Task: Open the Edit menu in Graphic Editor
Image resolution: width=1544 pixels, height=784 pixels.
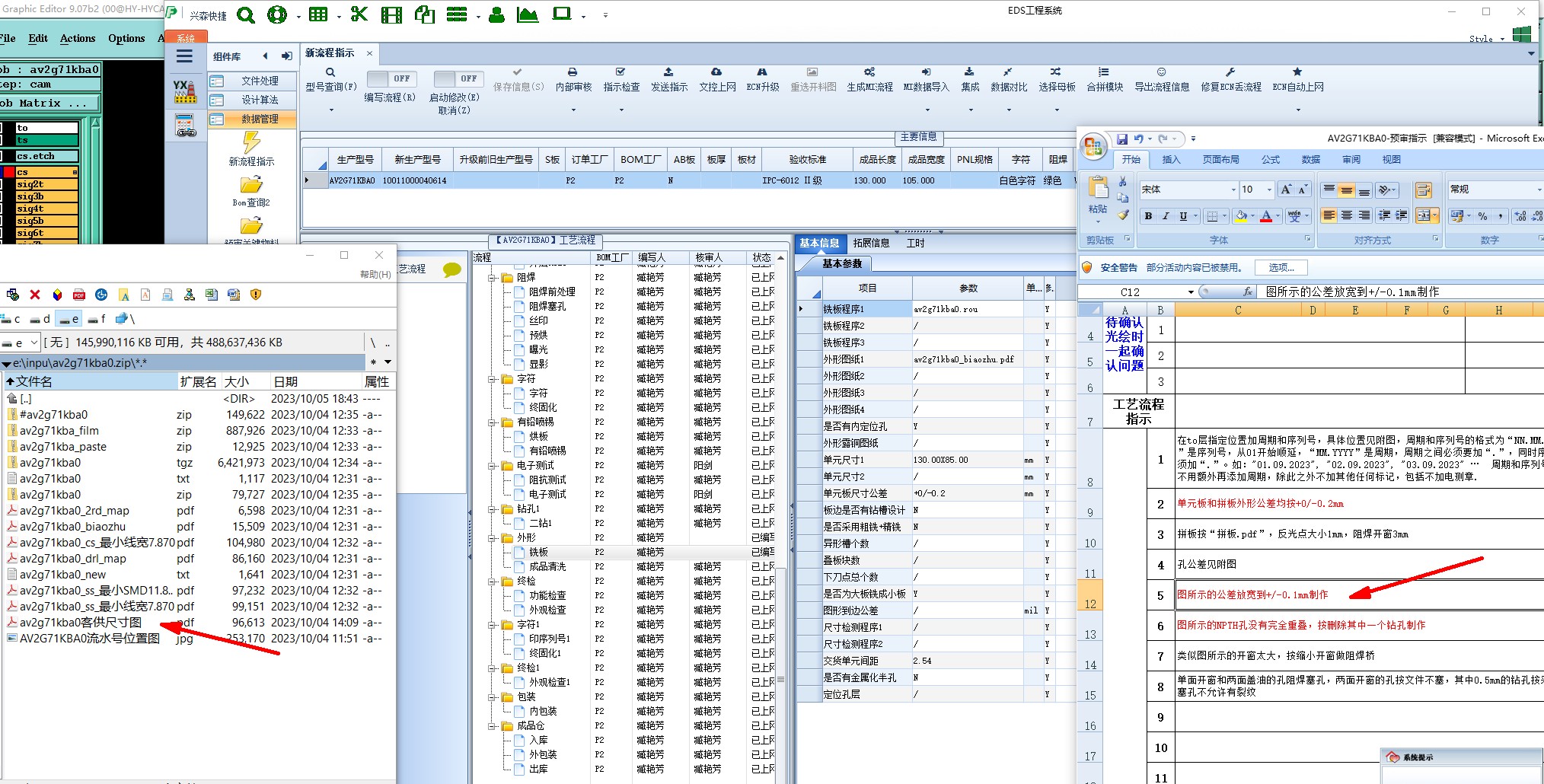Action: coord(38,38)
